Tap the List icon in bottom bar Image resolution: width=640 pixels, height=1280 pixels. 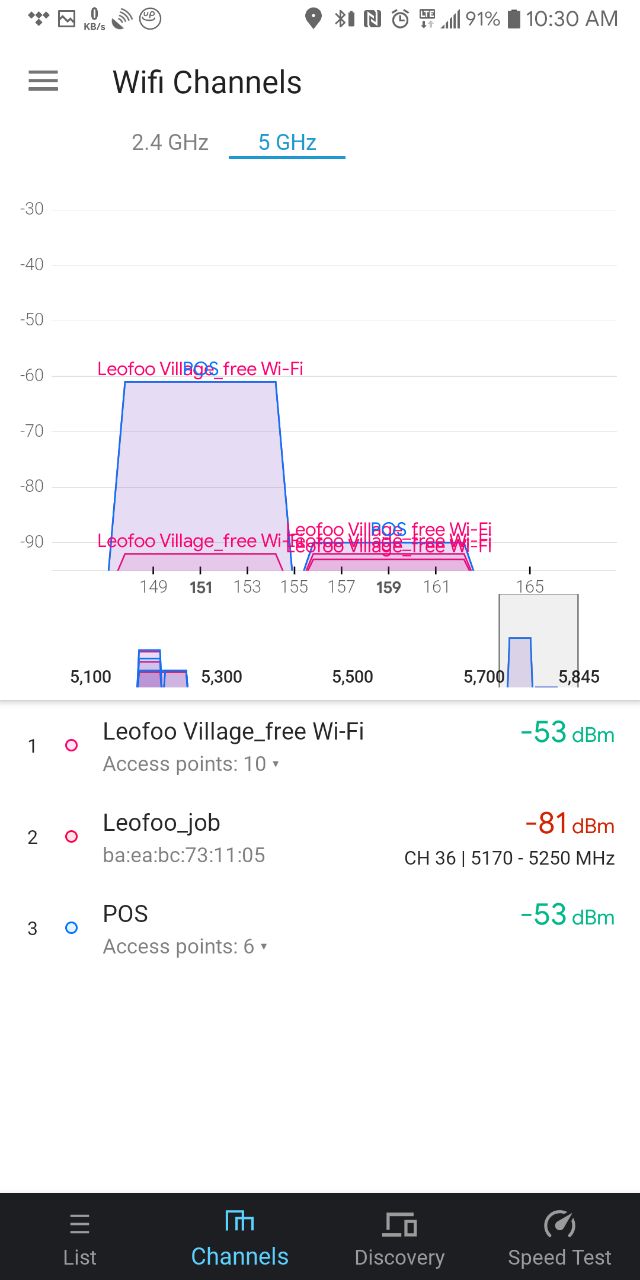click(80, 1224)
